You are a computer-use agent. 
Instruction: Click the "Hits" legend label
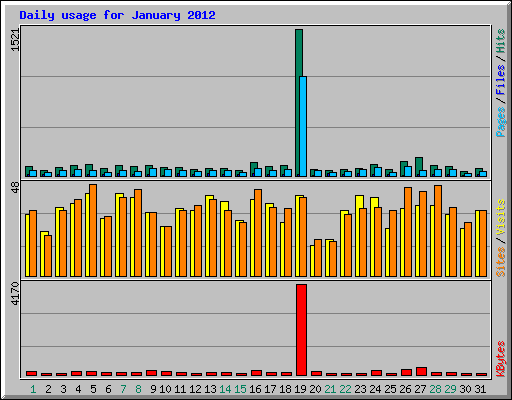[500, 41]
